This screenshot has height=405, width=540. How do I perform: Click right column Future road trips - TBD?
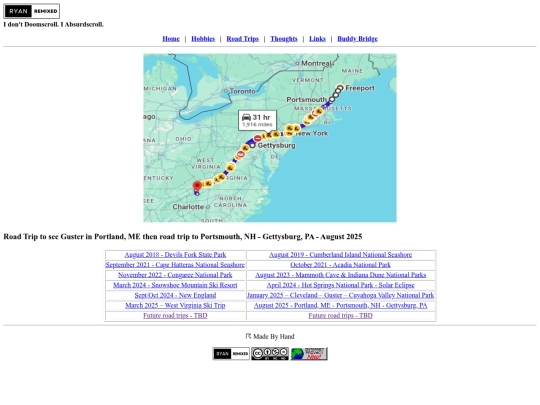point(340,315)
